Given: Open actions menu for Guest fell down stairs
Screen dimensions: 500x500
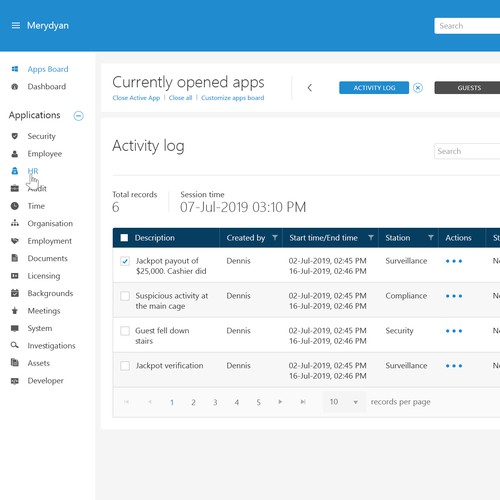Looking at the screenshot, I should pyautogui.click(x=454, y=331).
